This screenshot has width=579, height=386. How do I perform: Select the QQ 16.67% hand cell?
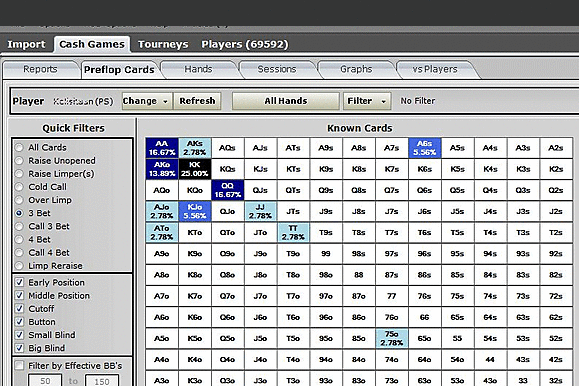227,190
